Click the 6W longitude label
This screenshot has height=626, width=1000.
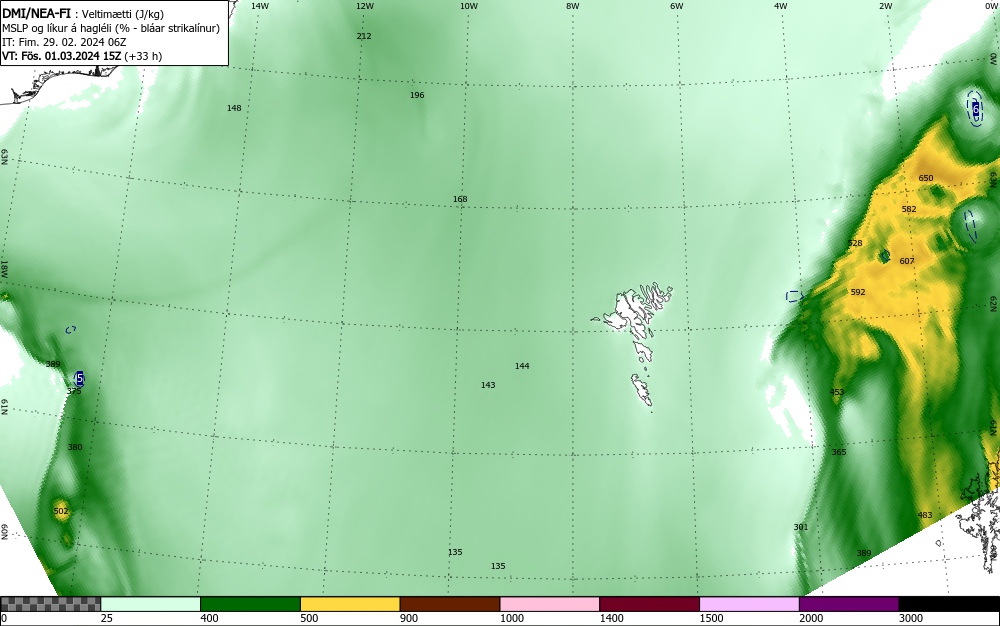[x=677, y=6]
